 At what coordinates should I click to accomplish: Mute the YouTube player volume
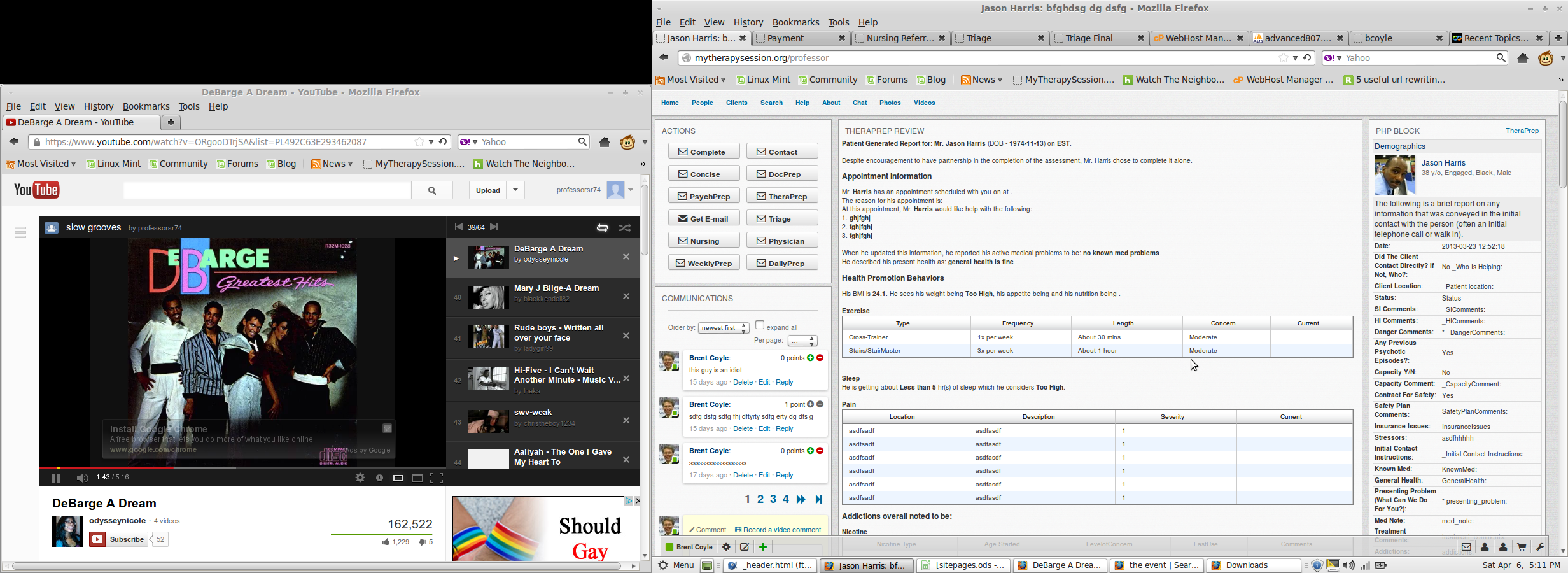pos(82,478)
